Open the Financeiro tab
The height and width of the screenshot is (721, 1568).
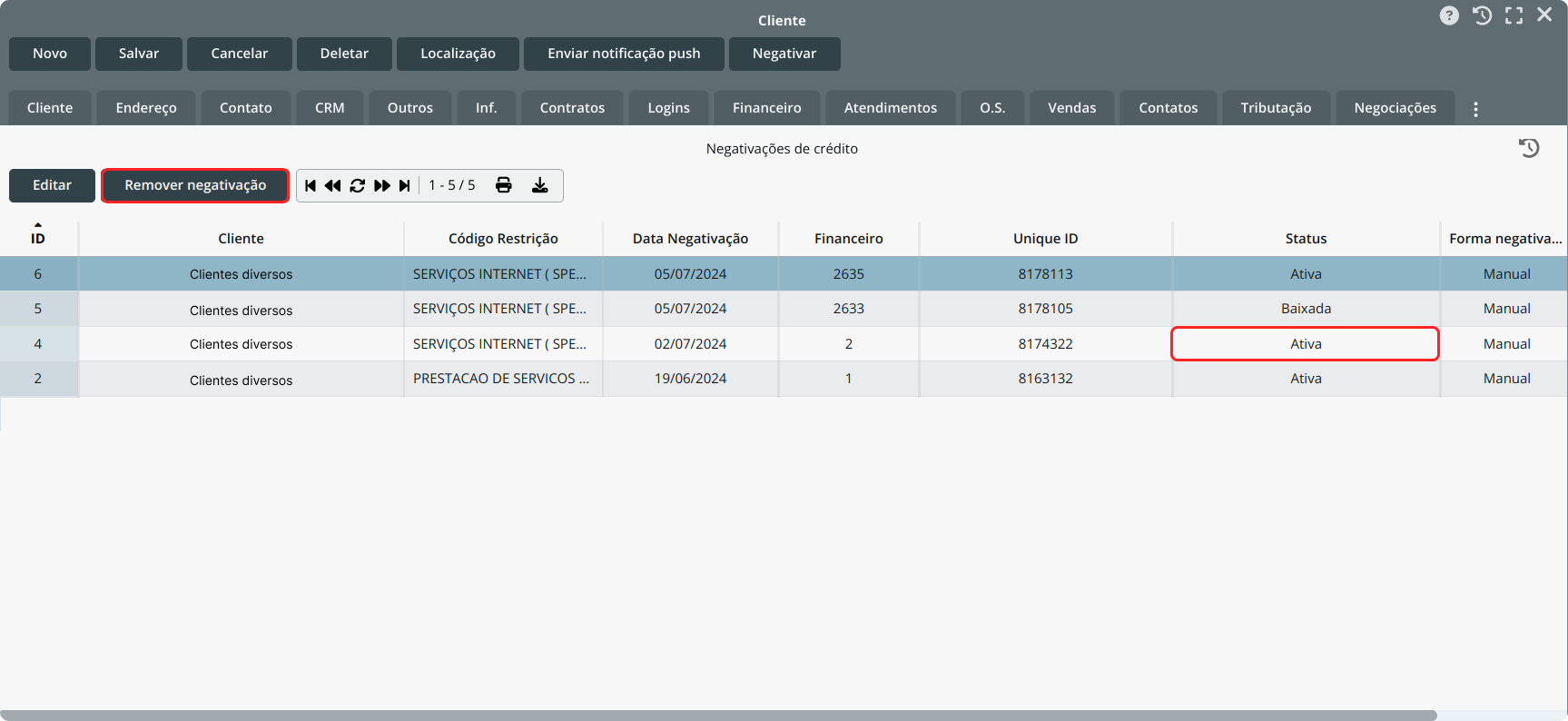(767, 108)
